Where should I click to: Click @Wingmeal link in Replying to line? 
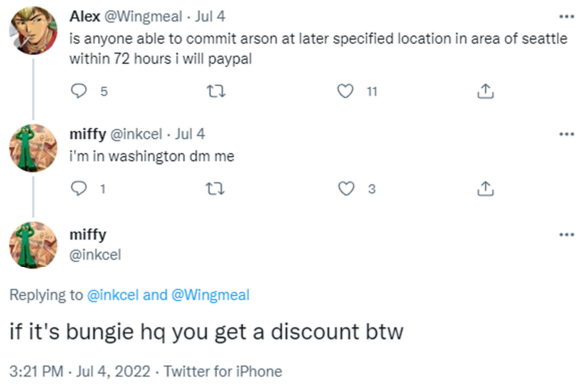click(x=210, y=295)
